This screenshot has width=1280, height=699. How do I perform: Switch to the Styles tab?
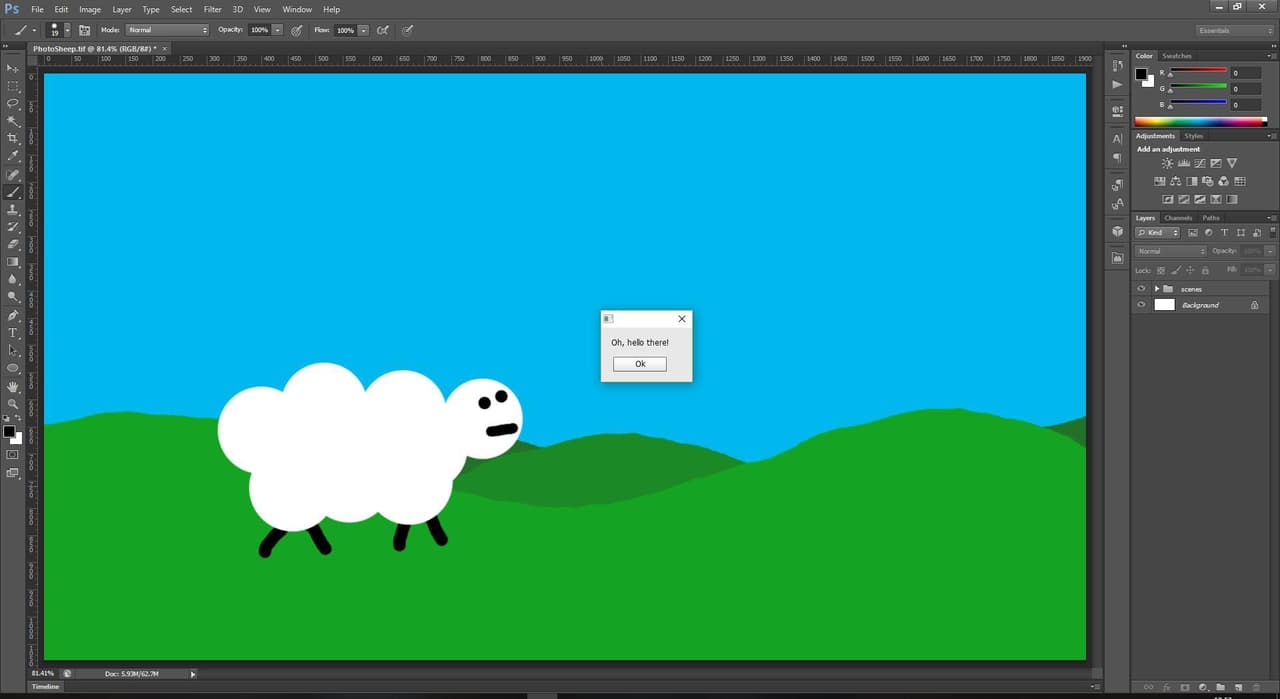(x=1194, y=136)
